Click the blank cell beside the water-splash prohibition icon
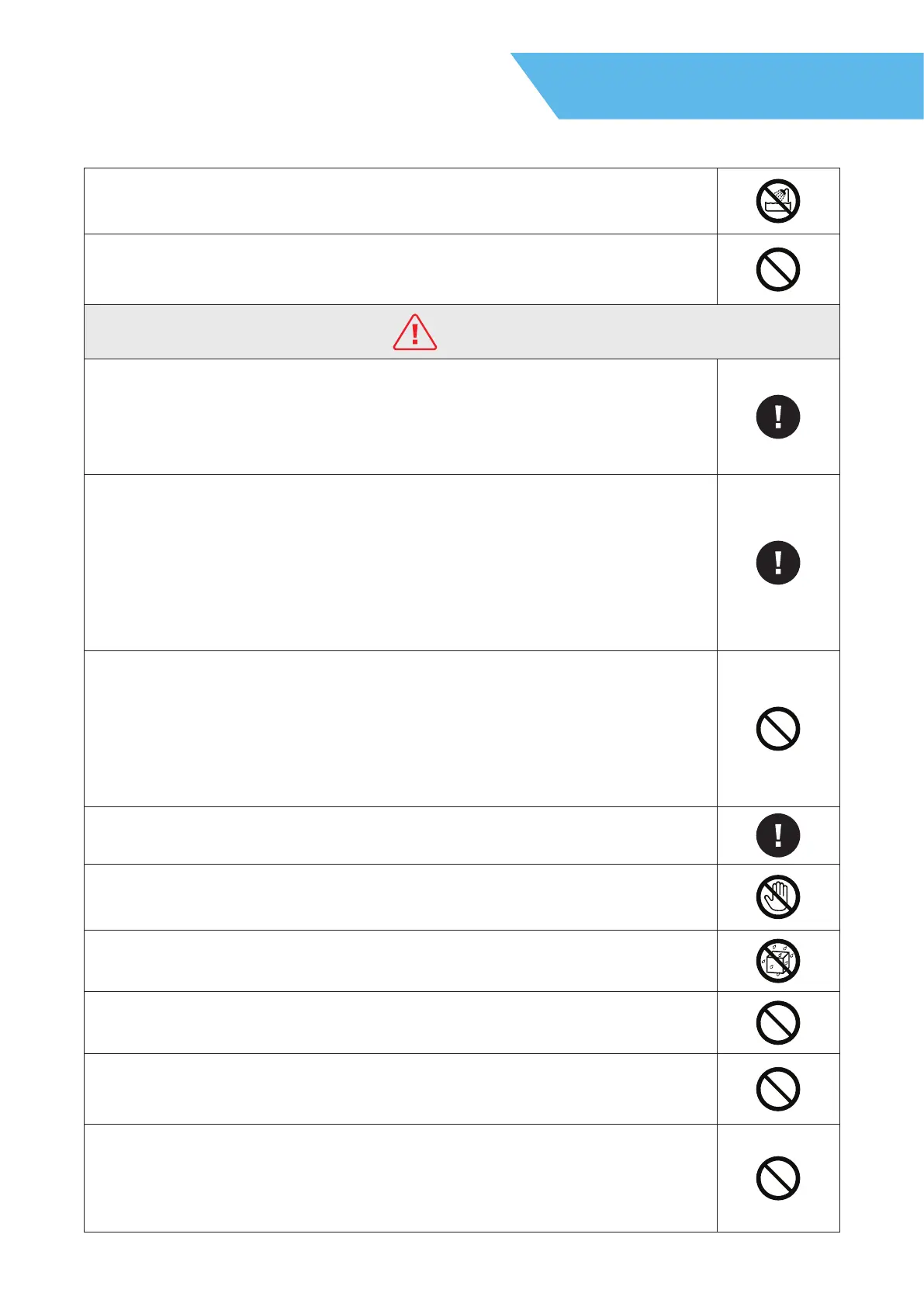 click(400, 961)
